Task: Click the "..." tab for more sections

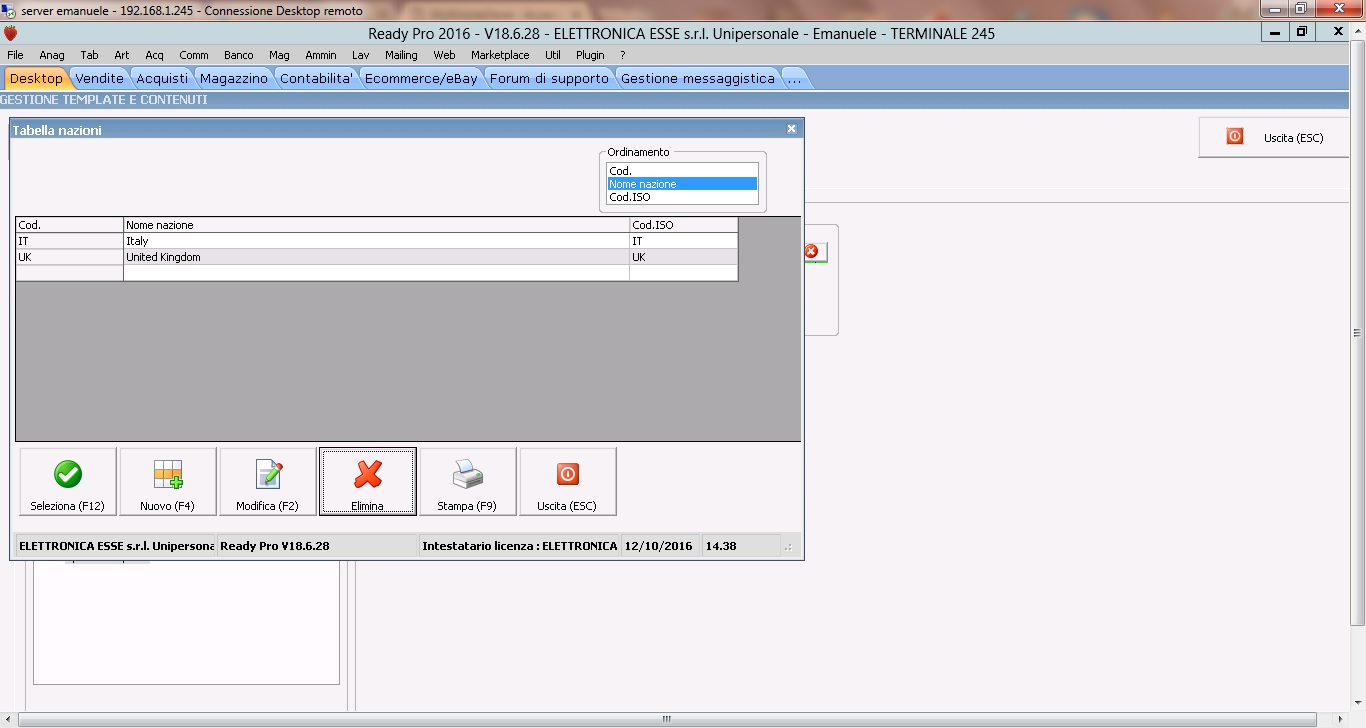Action: pyautogui.click(x=795, y=78)
